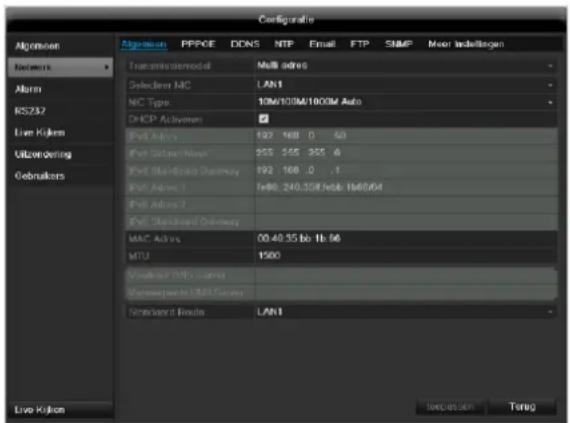570x423 pixels.
Task: Click the Toepassen button
Action: pos(450,406)
